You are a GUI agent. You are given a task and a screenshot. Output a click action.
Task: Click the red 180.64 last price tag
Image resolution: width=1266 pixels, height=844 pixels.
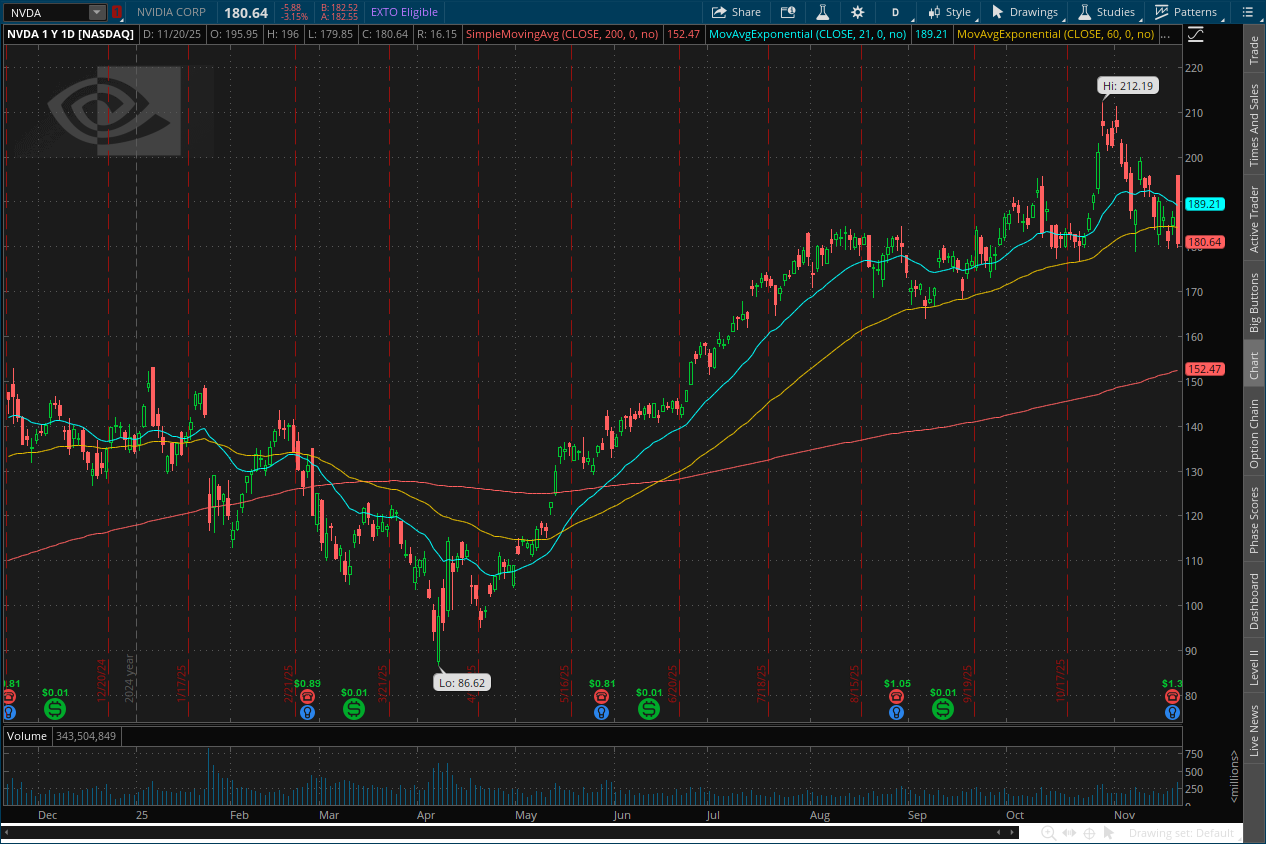click(x=1204, y=242)
